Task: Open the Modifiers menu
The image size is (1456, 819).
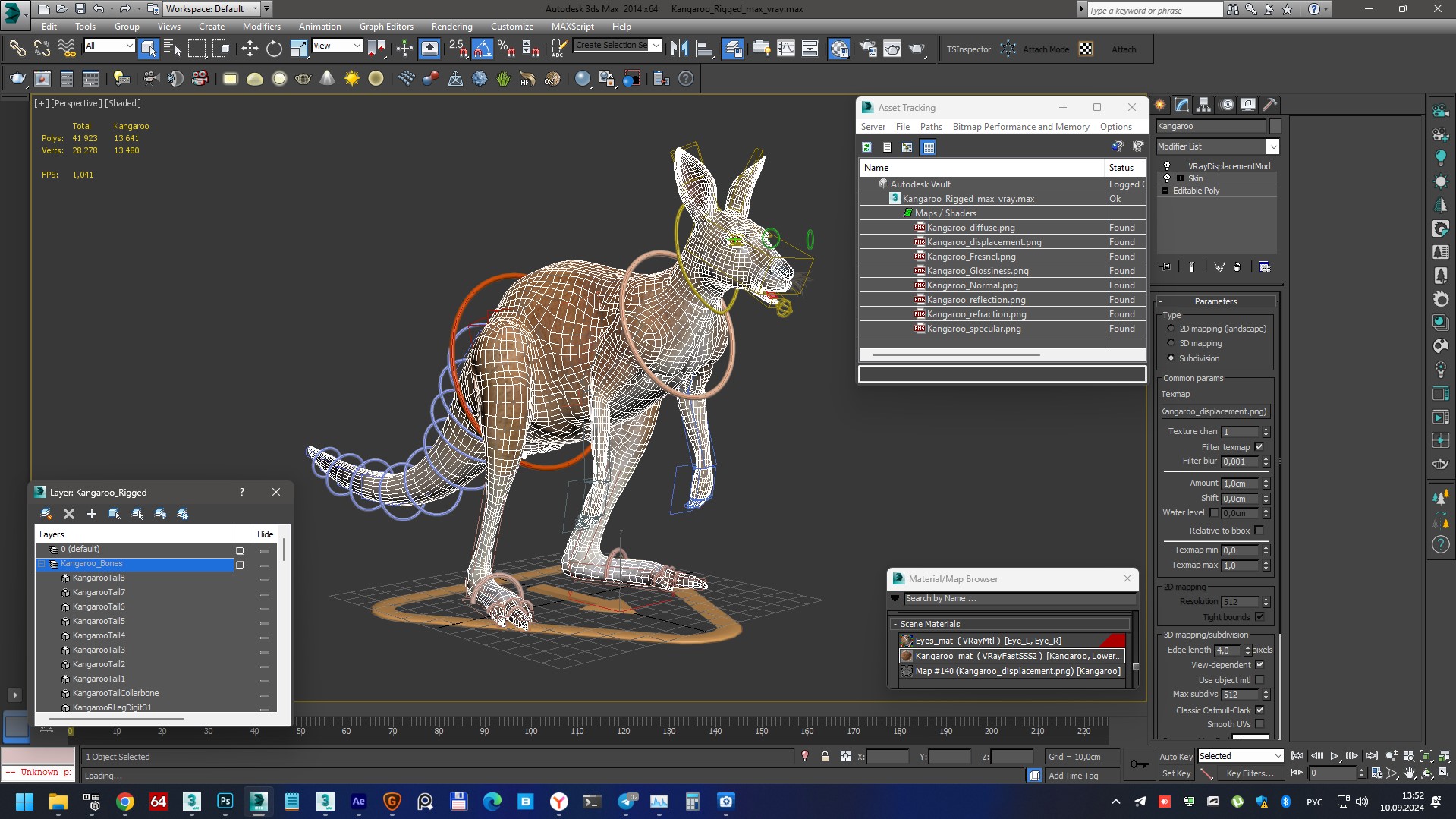Action: [x=261, y=26]
